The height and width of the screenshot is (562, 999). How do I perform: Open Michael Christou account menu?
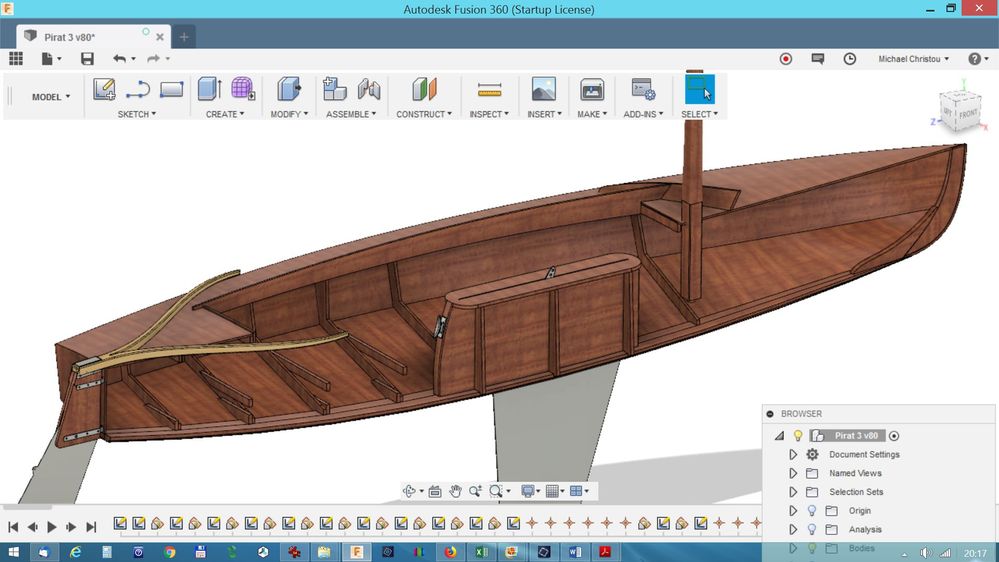coord(913,59)
